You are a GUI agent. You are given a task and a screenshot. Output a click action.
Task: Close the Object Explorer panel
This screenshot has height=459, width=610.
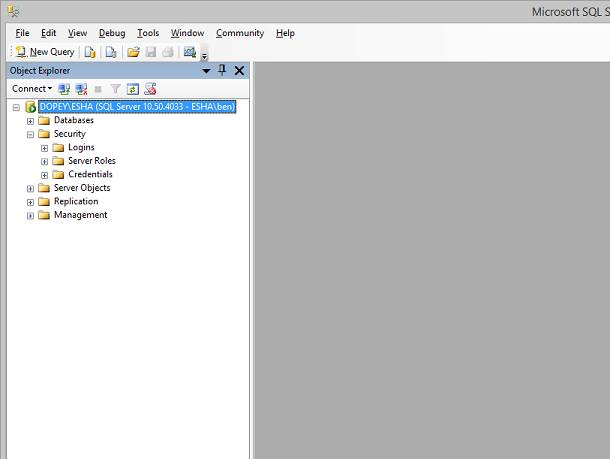(x=239, y=70)
